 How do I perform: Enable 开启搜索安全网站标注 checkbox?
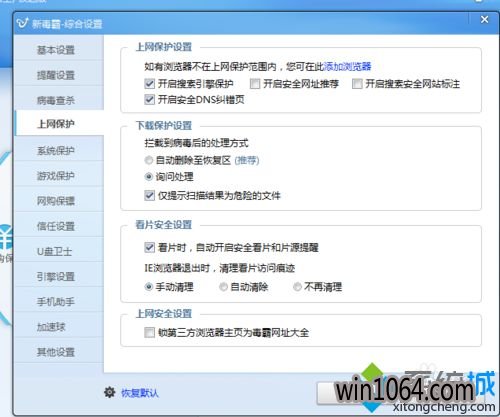pyautogui.click(x=357, y=84)
